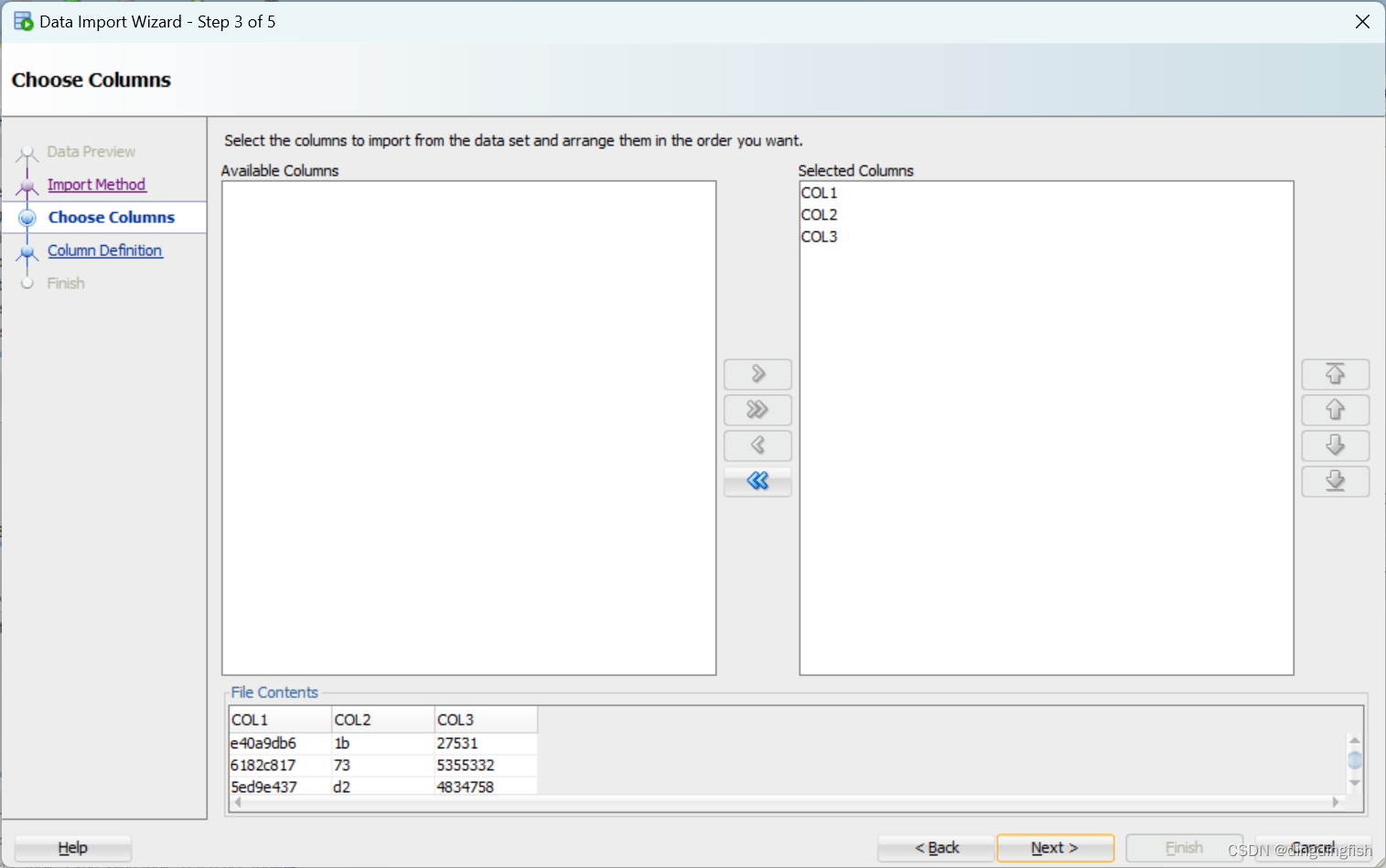This screenshot has height=868, width=1386.
Task: Click the single left-arrow shuttle button
Action: click(757, 445)
